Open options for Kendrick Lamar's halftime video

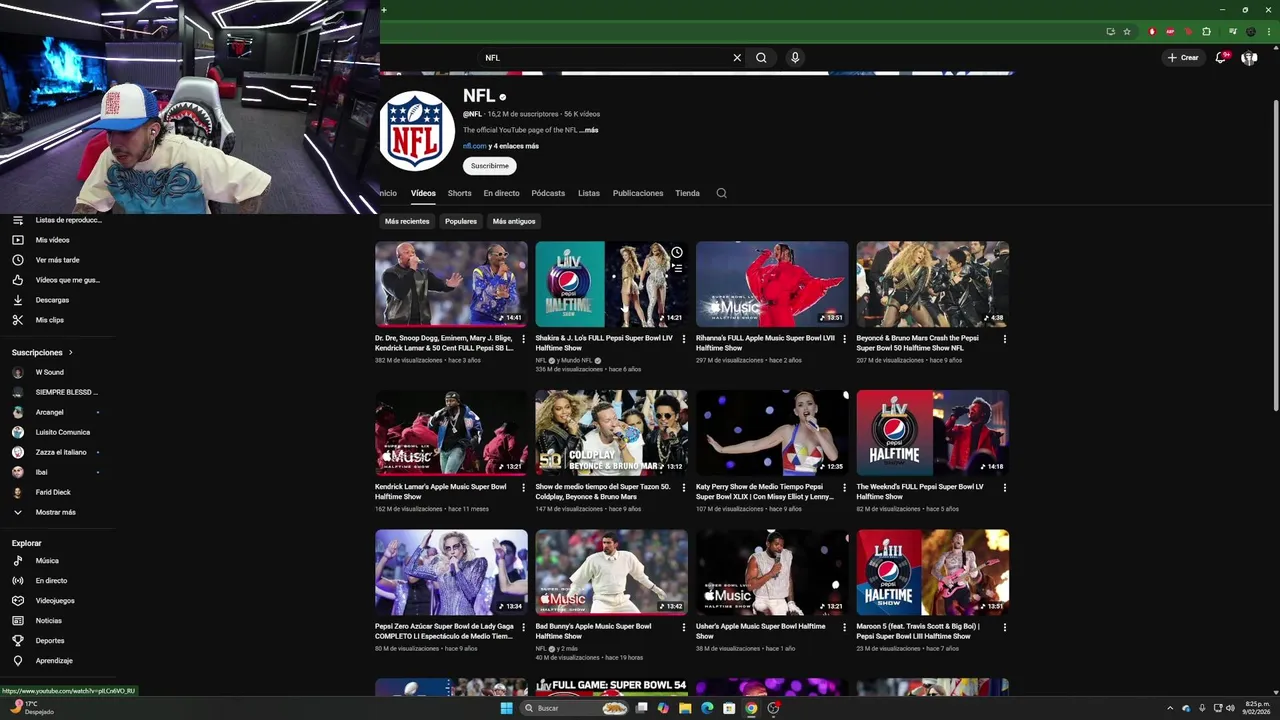[x=524, y=488]
